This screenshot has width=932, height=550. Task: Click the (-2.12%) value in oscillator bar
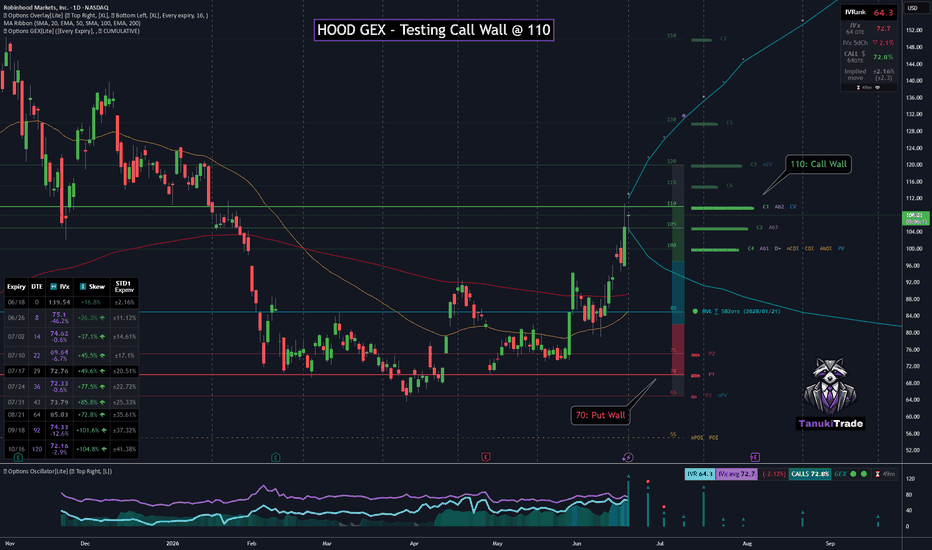click(774, 474)
